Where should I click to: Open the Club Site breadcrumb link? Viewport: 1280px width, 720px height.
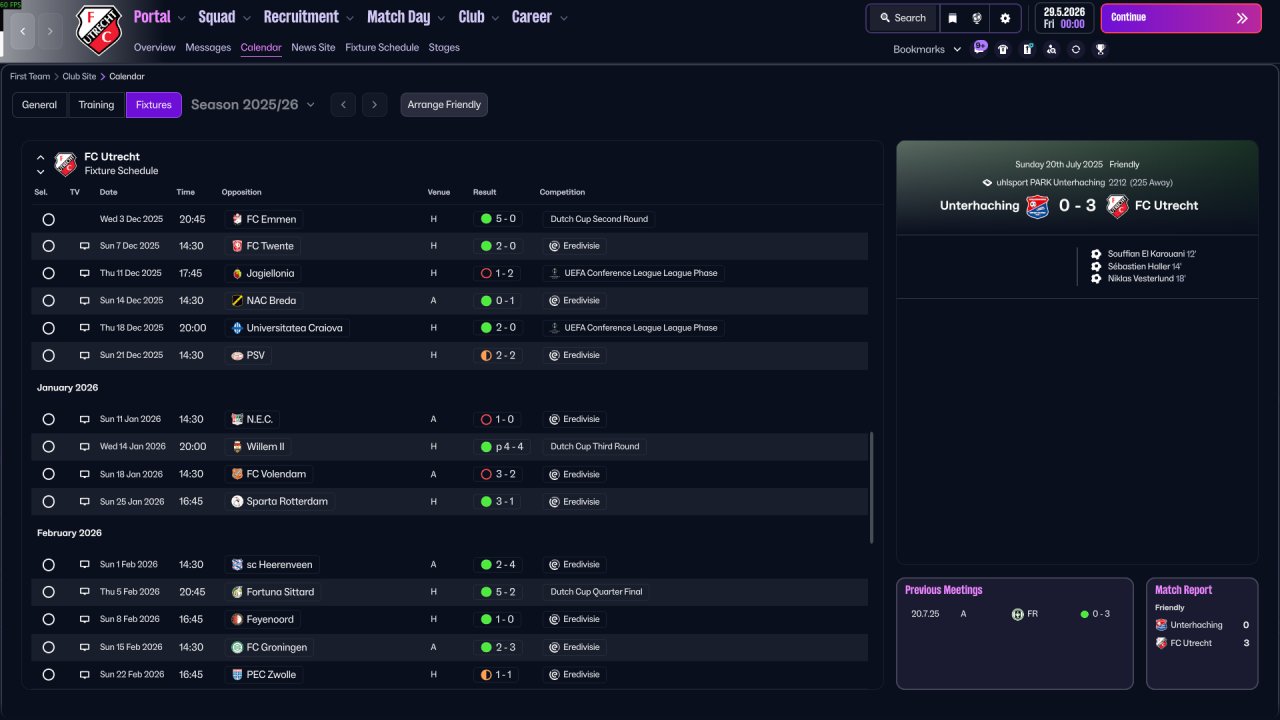79,76
